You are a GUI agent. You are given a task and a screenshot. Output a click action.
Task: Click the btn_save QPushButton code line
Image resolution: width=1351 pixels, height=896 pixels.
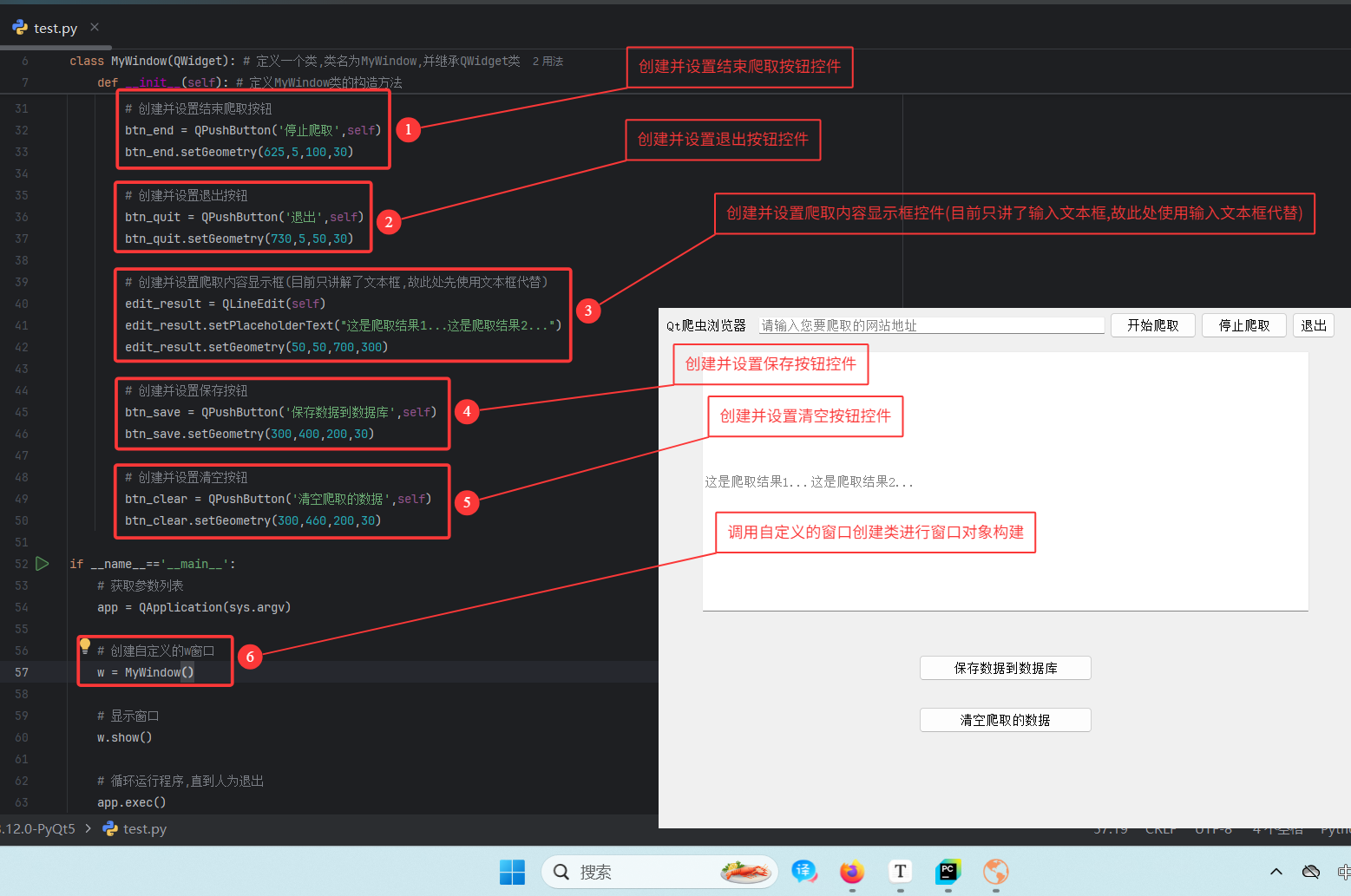(x=281, y=412)
